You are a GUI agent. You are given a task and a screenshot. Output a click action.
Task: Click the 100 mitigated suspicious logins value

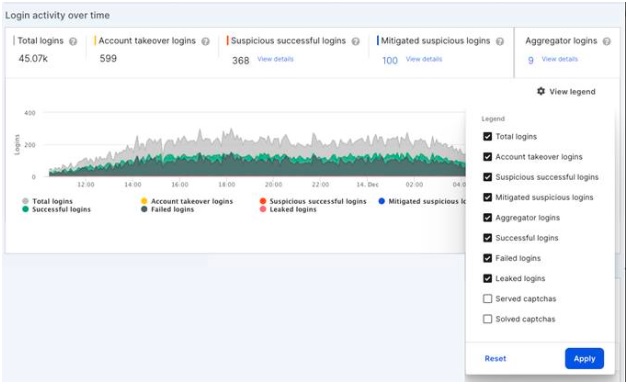390,60
